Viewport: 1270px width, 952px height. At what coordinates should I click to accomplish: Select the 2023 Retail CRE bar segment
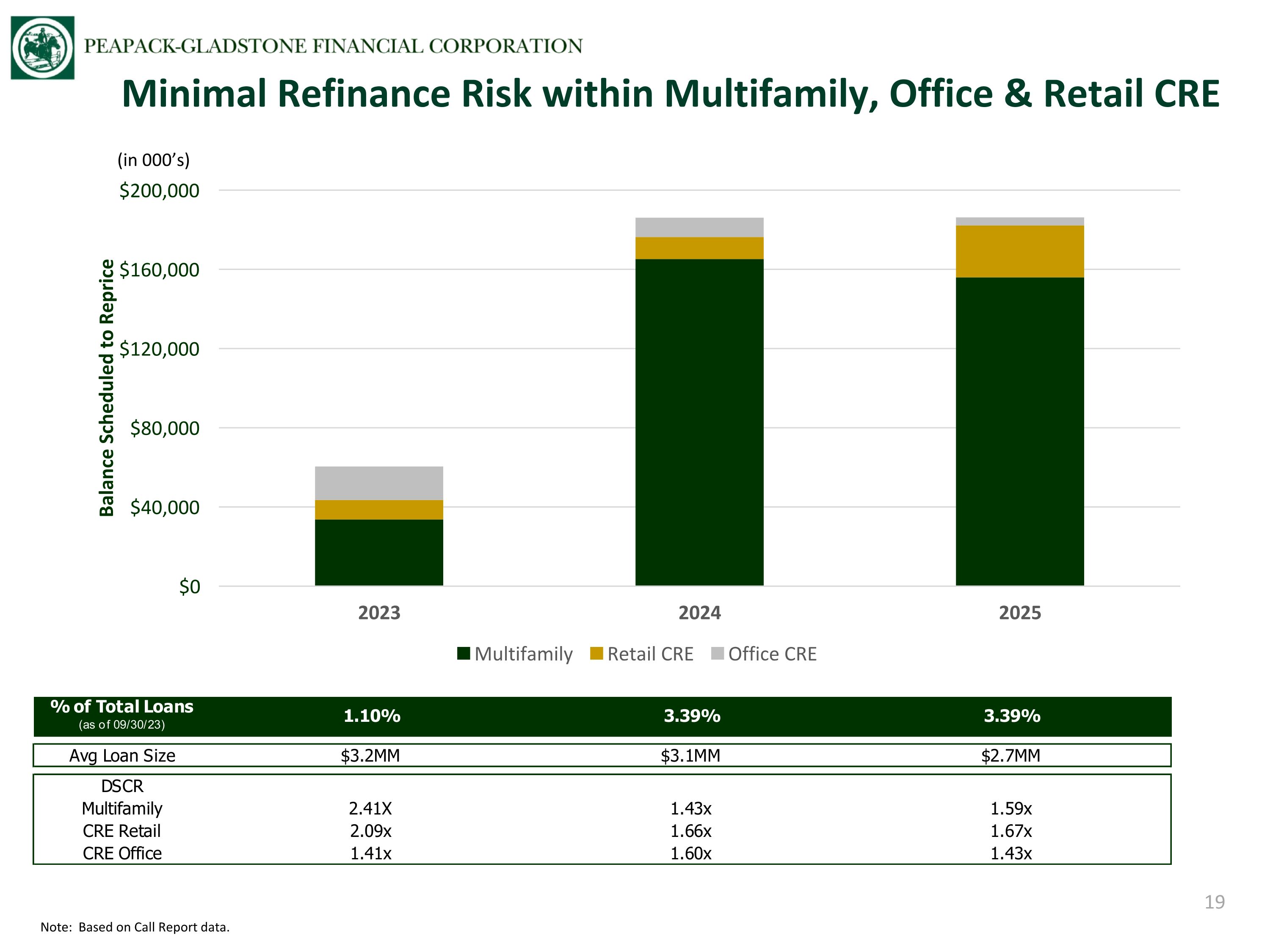click(x=379, y=510)
